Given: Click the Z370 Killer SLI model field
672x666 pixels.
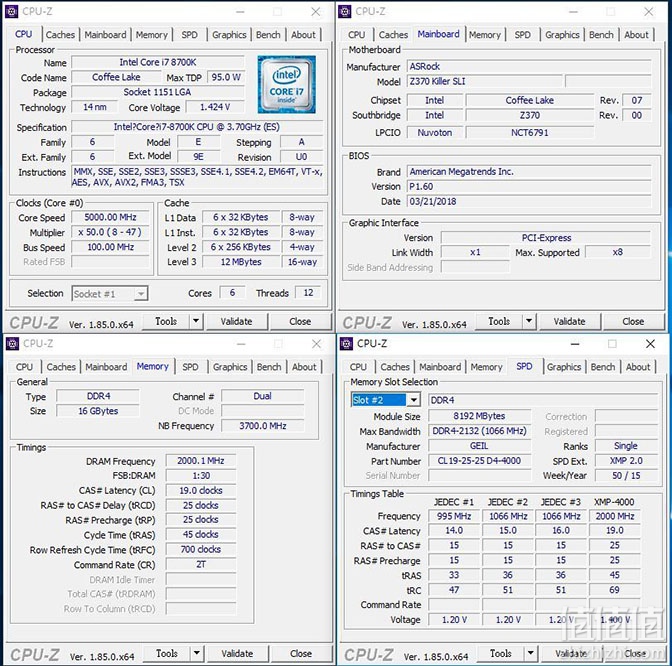Looking at the screenshot, I should [x=485, y=81].
